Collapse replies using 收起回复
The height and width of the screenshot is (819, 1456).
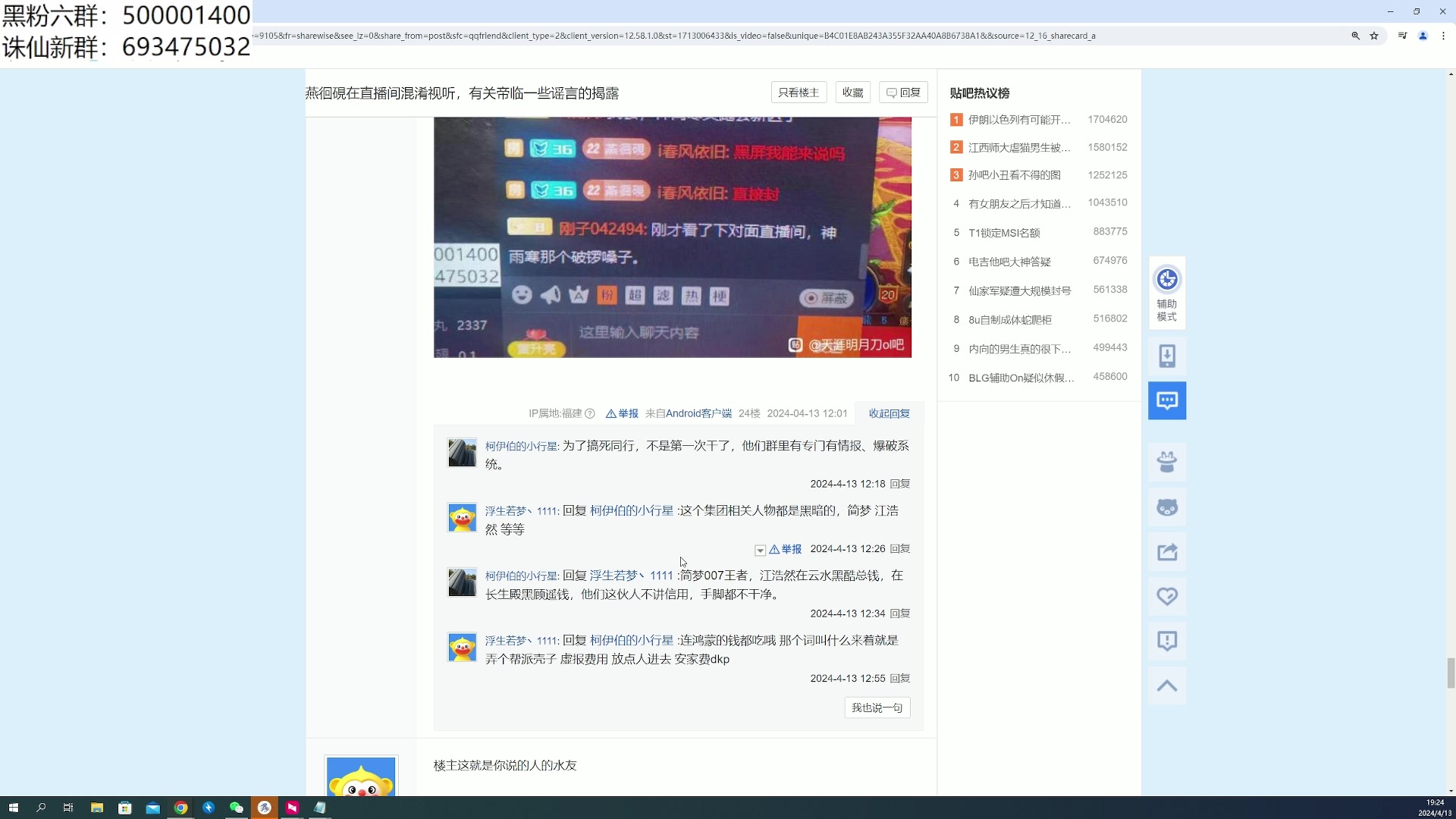click(889, 413)
